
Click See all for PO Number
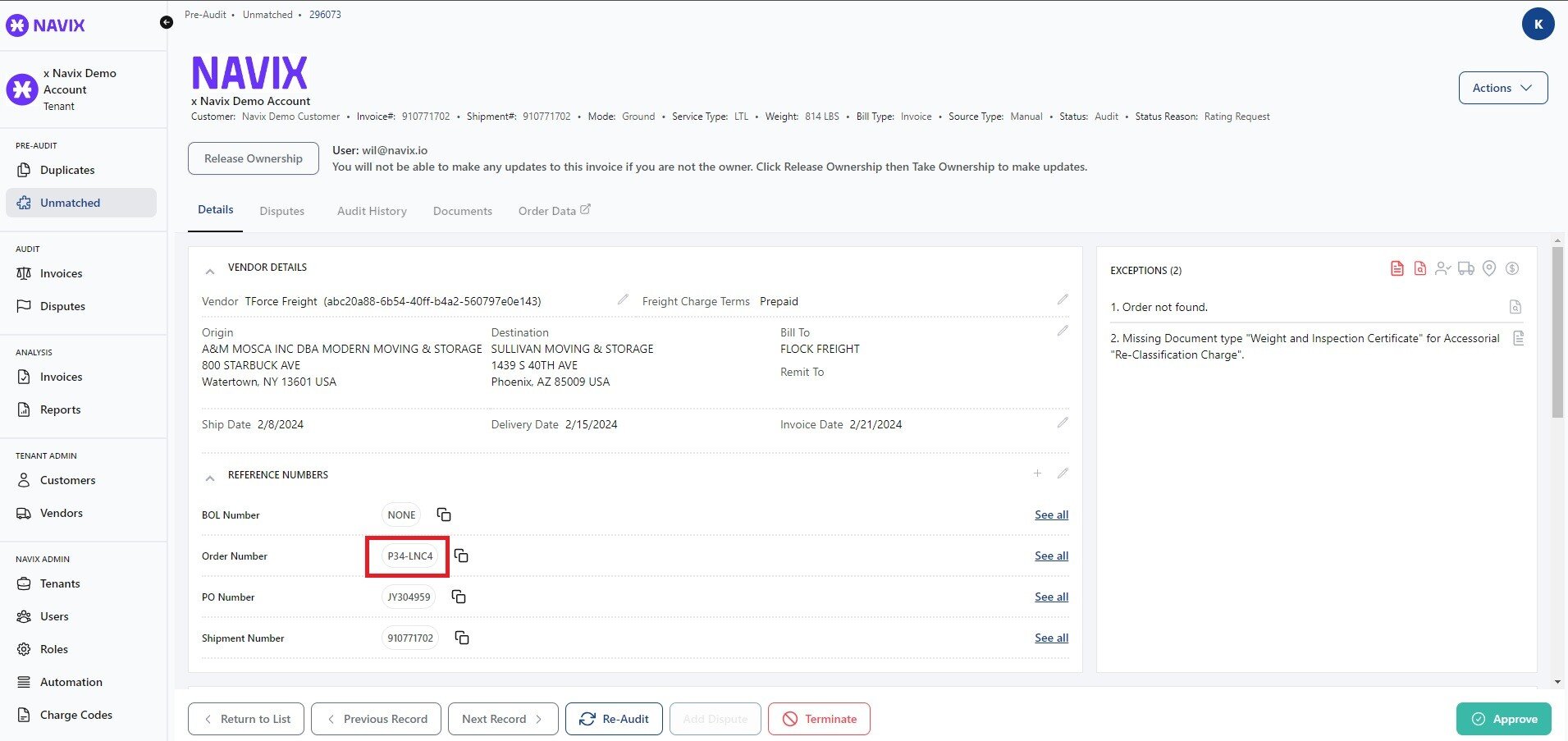(x=1051, y=597)
